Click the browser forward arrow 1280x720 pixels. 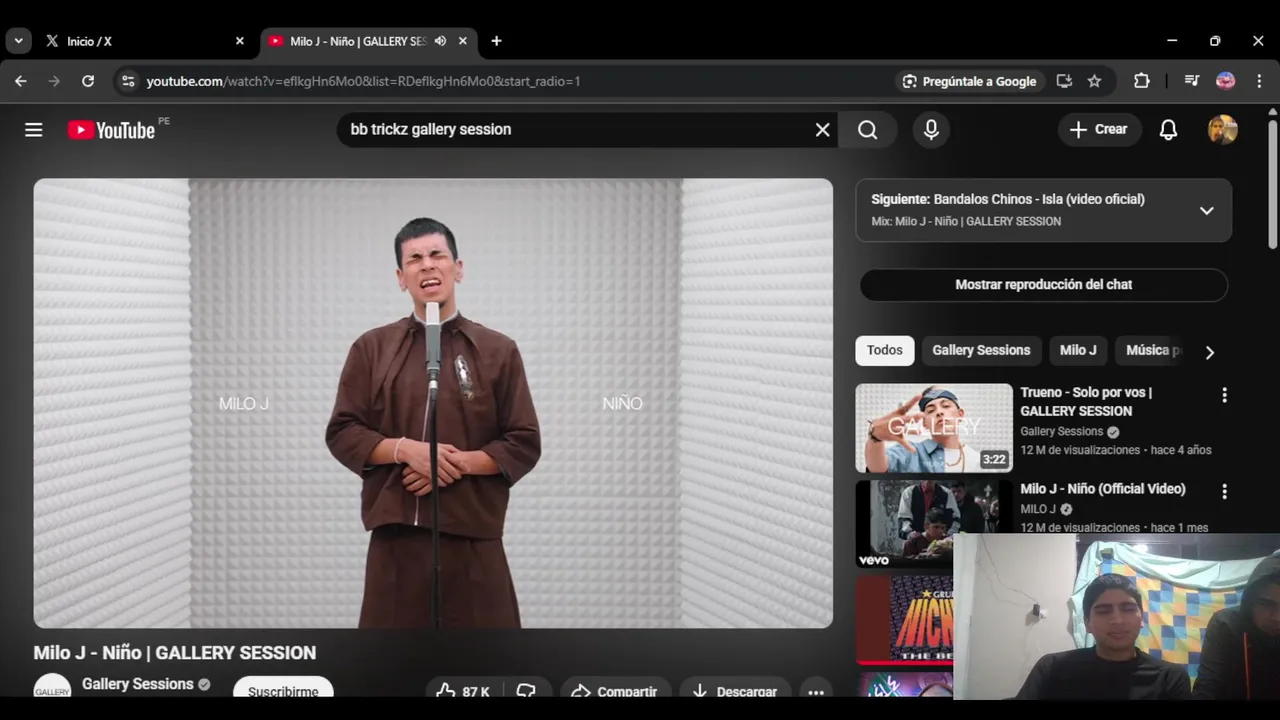54,81
